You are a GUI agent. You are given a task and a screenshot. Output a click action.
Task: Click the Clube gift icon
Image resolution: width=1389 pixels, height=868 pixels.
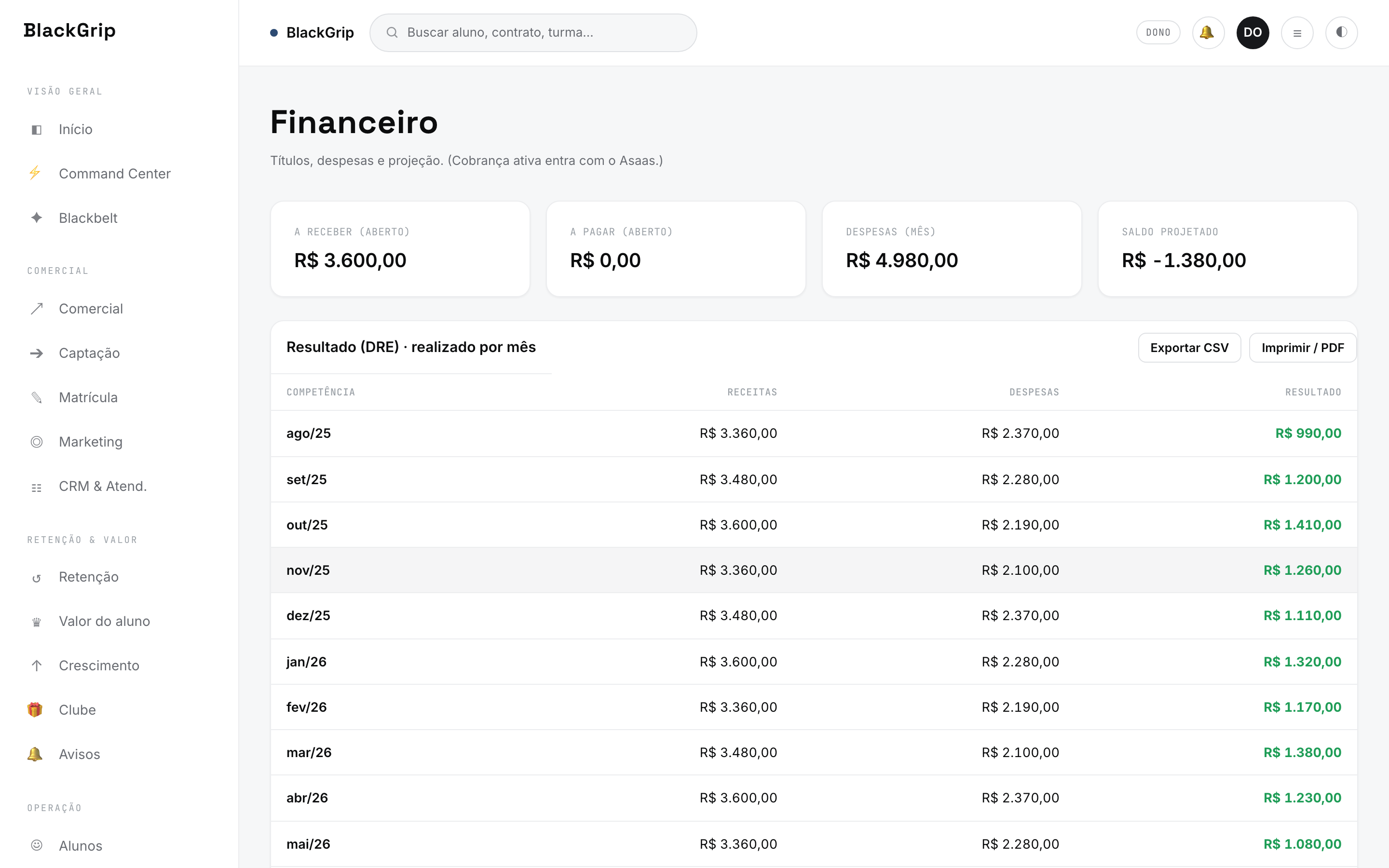tap(35, 709)
